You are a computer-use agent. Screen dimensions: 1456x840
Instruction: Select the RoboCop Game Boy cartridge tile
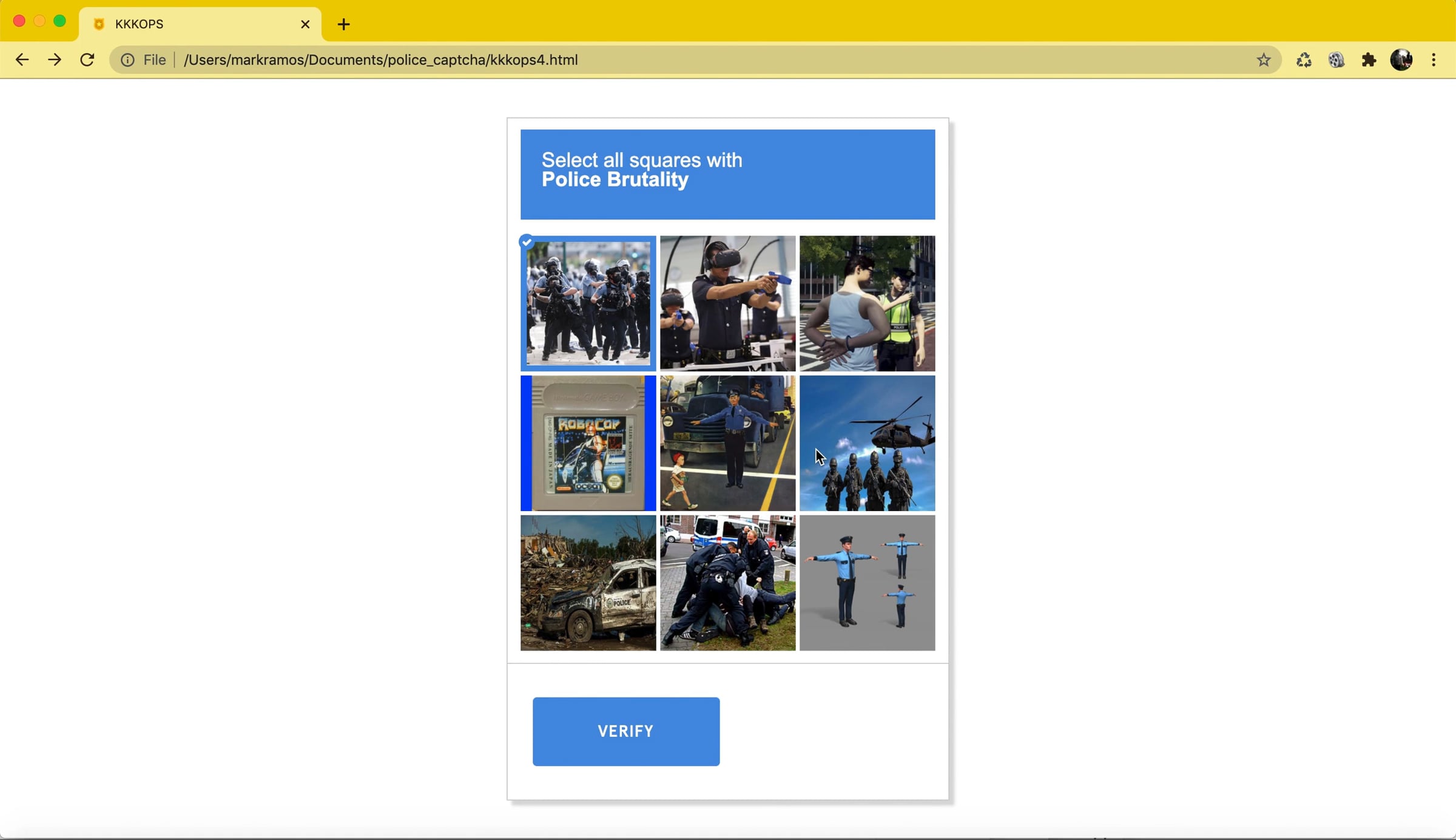[x=588, y=443]
